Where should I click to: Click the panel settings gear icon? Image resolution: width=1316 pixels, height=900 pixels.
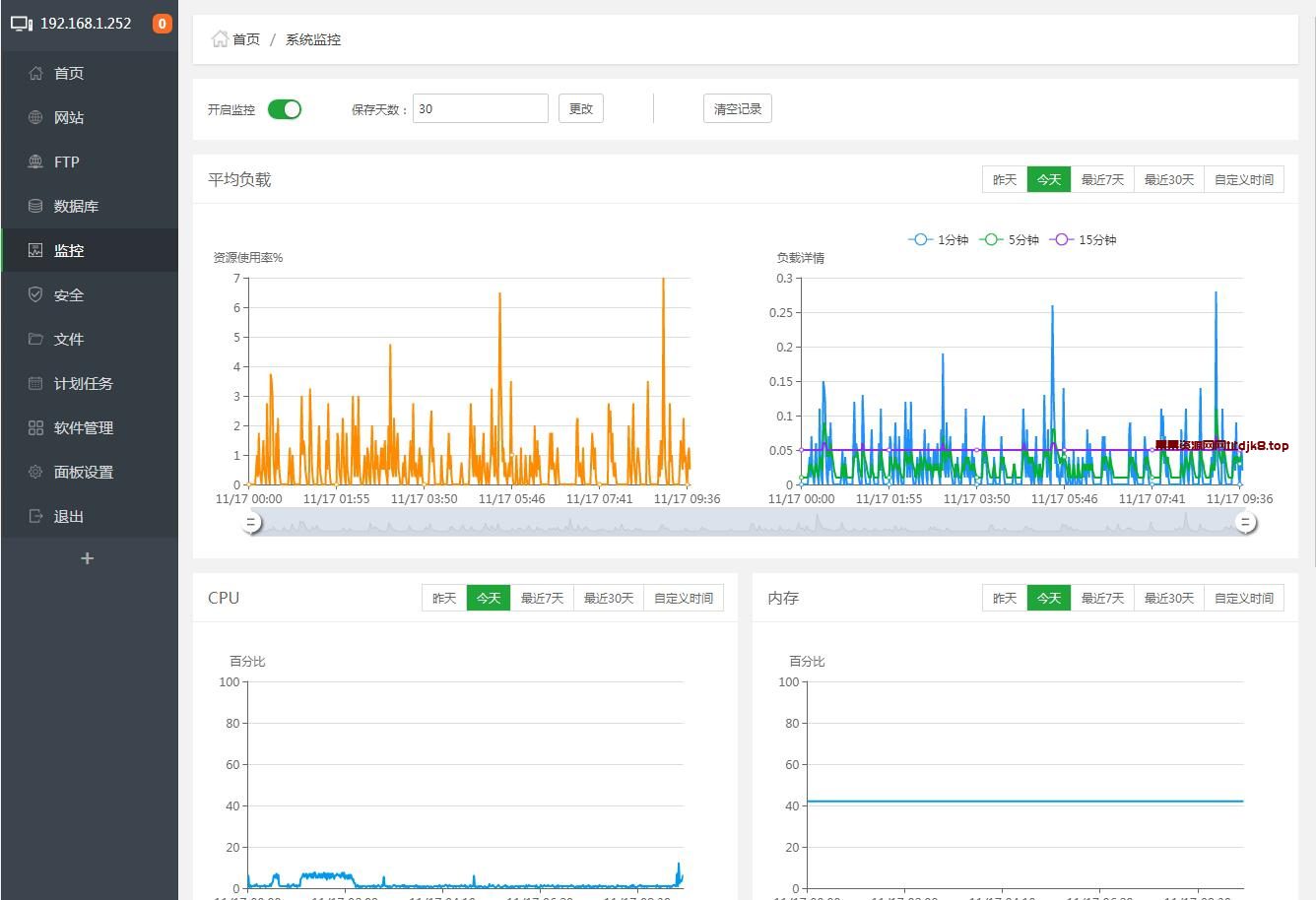click(x=35, y=472)
